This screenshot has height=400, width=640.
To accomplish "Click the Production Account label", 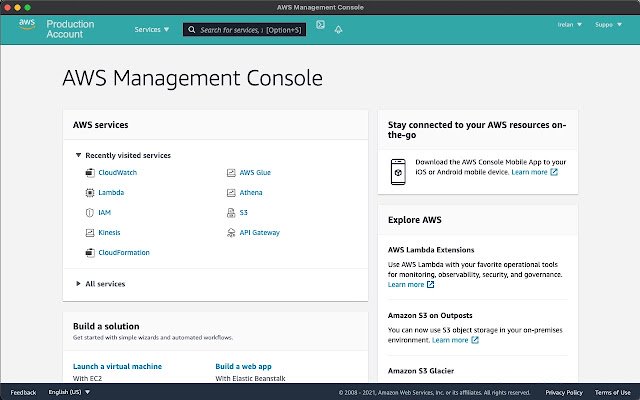I will (x=70, y=29).
